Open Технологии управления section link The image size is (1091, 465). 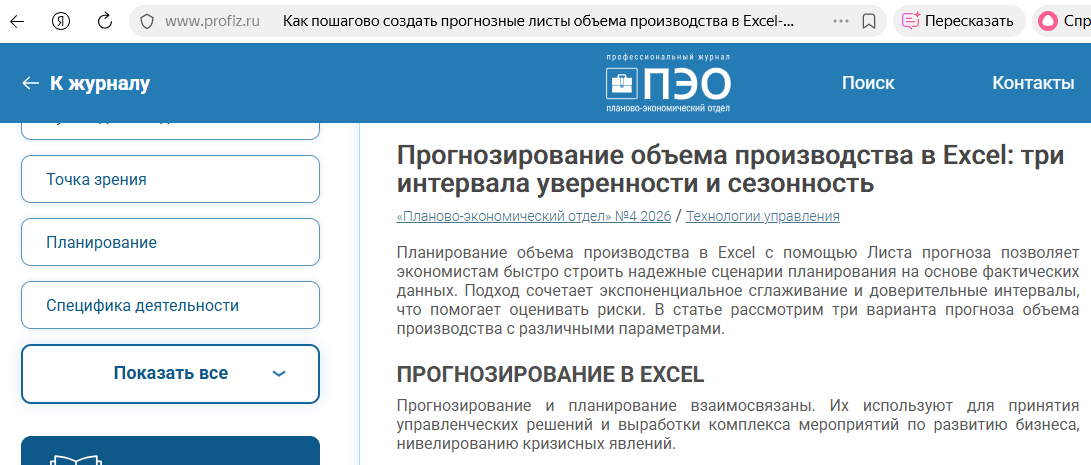(x=763, y=216)
